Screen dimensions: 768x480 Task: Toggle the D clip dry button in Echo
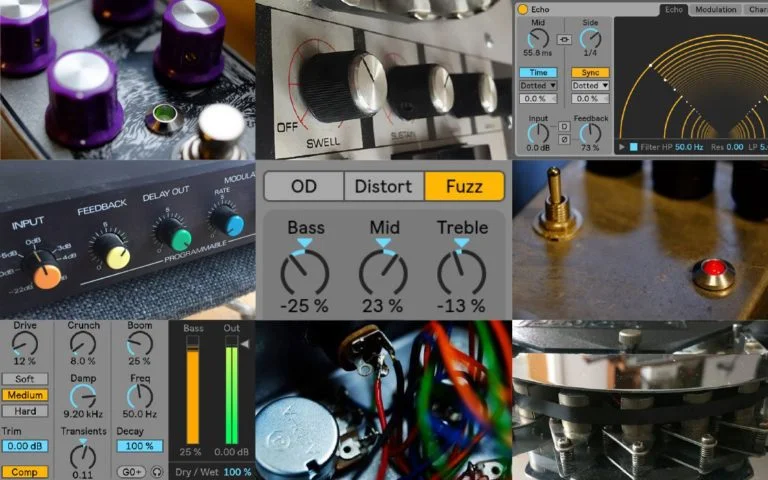564,126
